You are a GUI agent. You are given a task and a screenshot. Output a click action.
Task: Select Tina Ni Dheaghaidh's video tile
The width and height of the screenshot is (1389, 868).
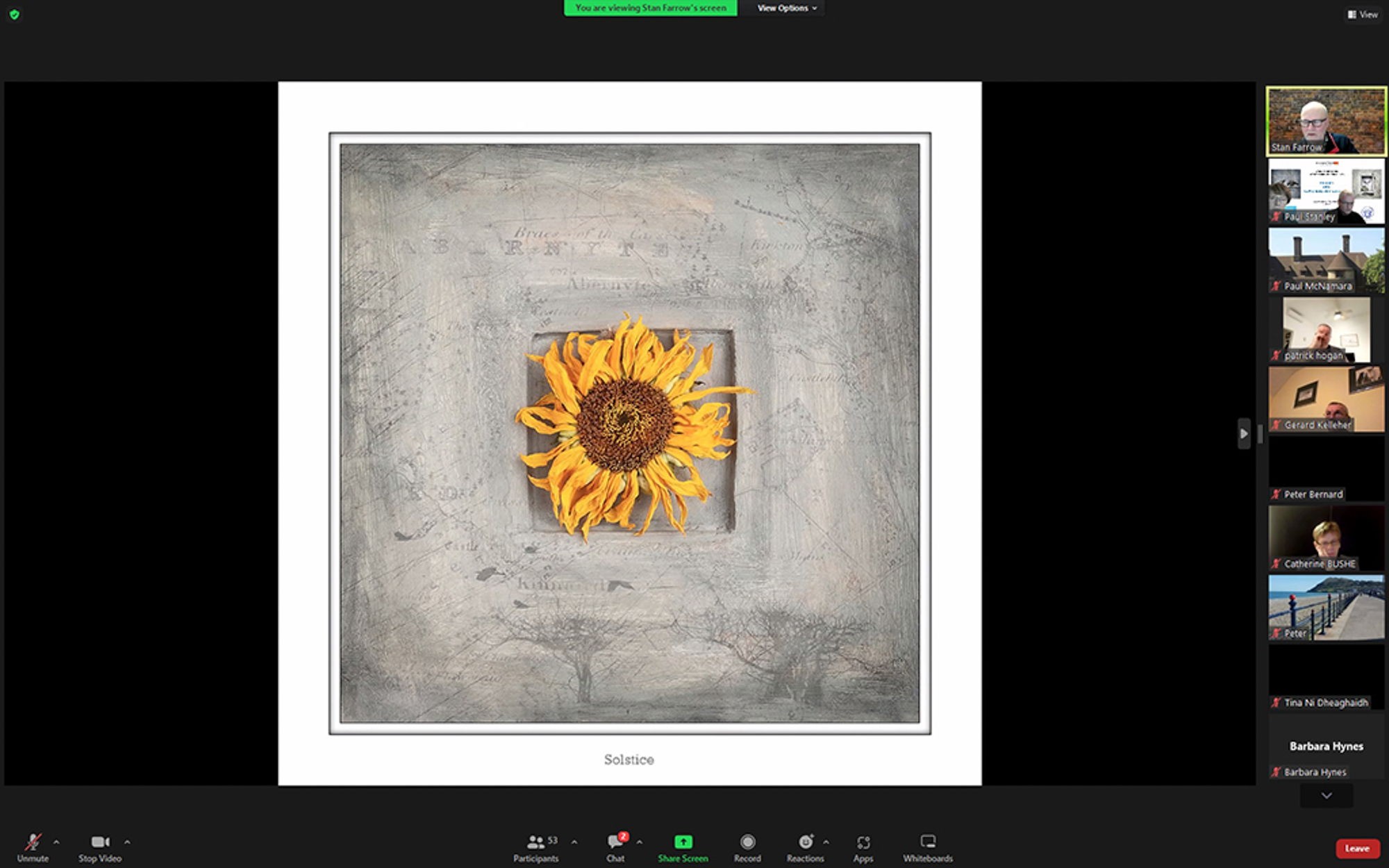(x=1326, y=677)
